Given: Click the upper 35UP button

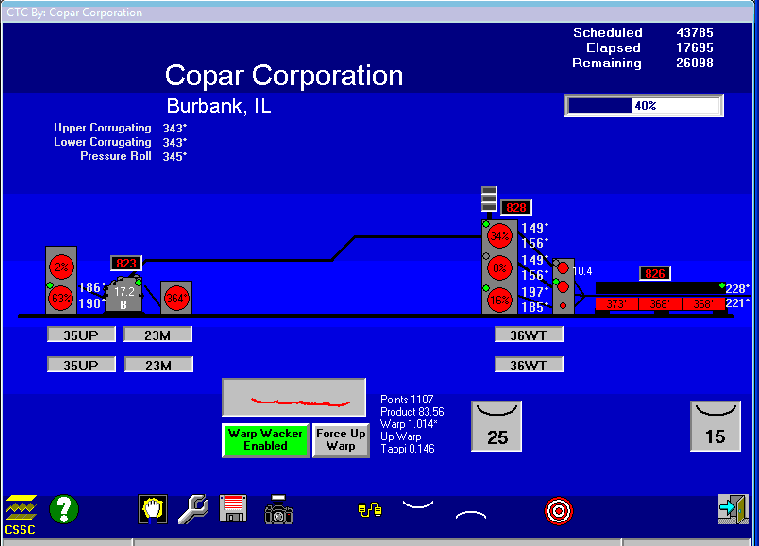Looking at the screenshot, I should coord(81,335).
